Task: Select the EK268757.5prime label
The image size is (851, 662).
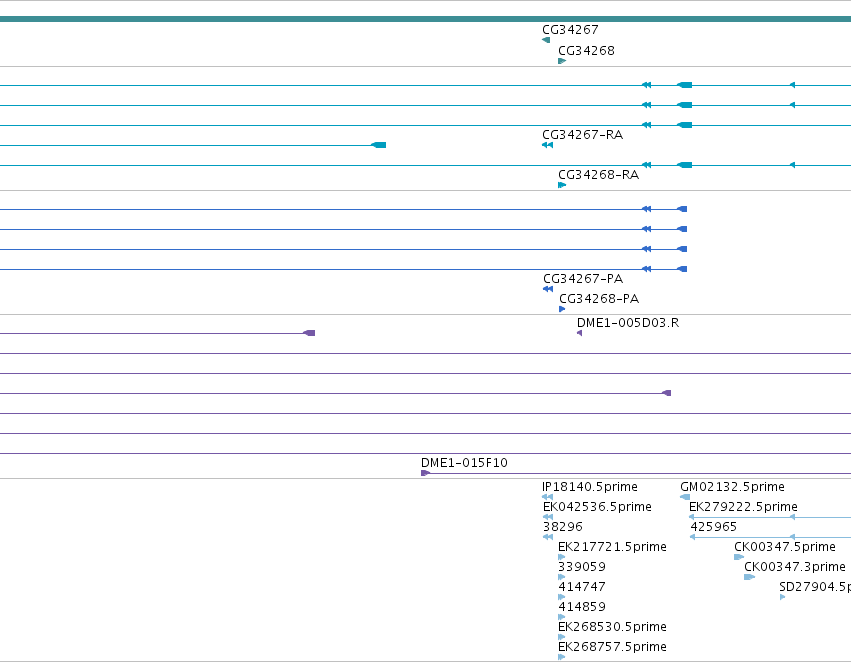Action: point(612,647)
